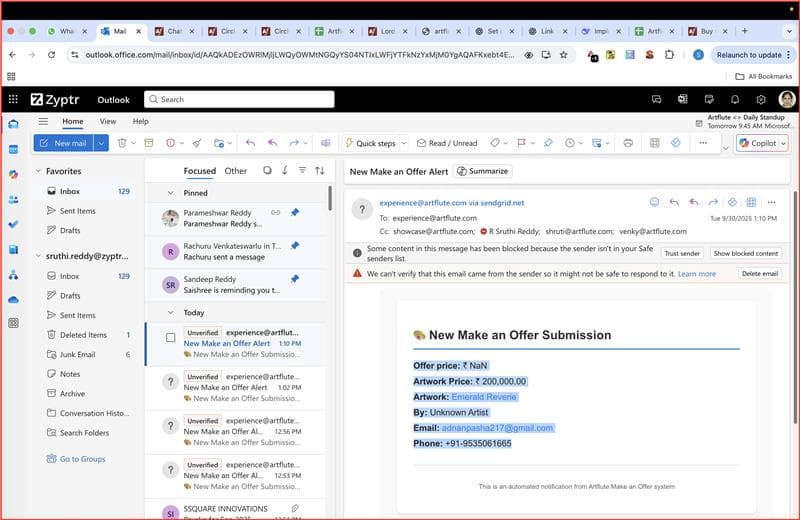The width and height of the screenshot is (800, 520).
Task: Click the print icon in the ribbon
Action: click(x=627, y=143)
